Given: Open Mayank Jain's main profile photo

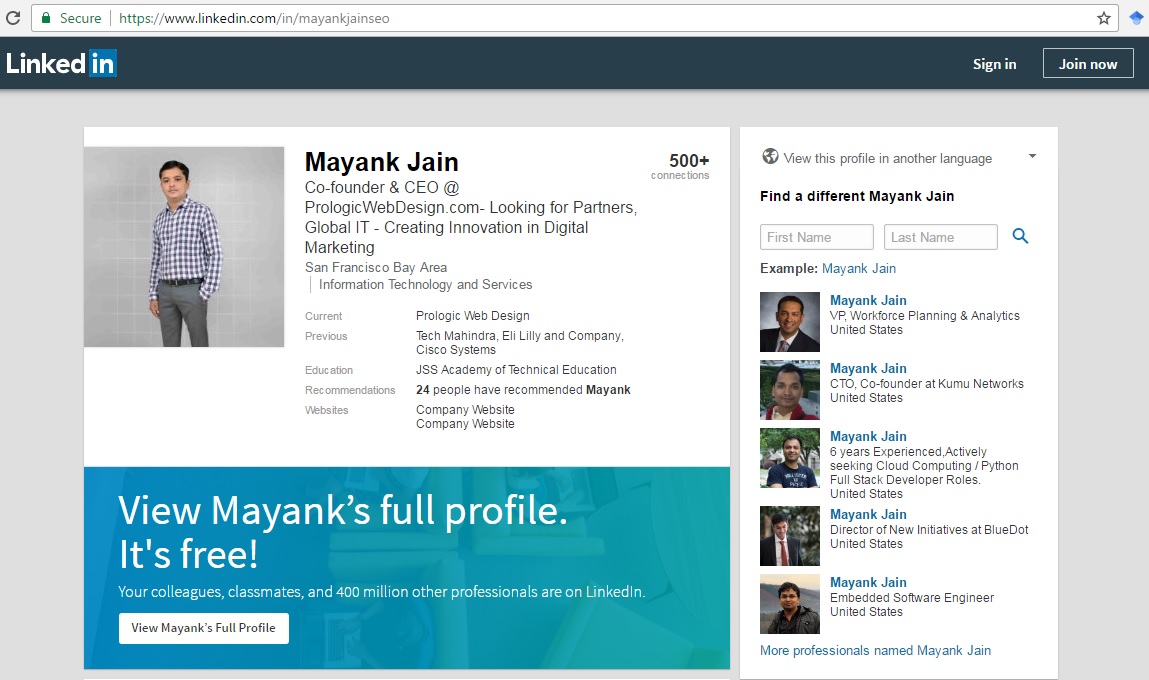Looking at the screenshot, I should pos(184,247).
